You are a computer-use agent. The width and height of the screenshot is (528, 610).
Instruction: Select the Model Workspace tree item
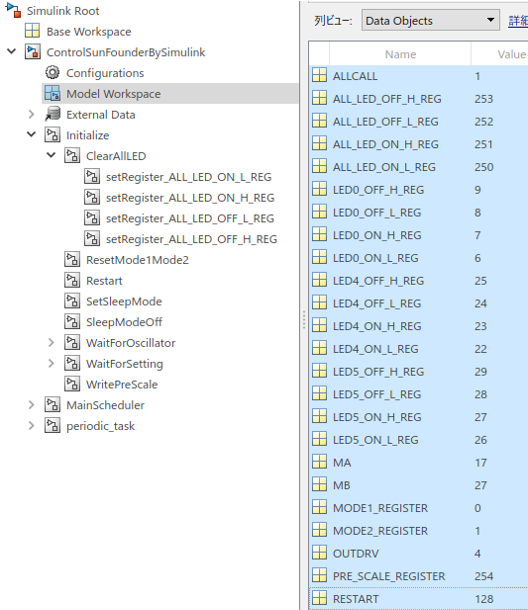113,94
